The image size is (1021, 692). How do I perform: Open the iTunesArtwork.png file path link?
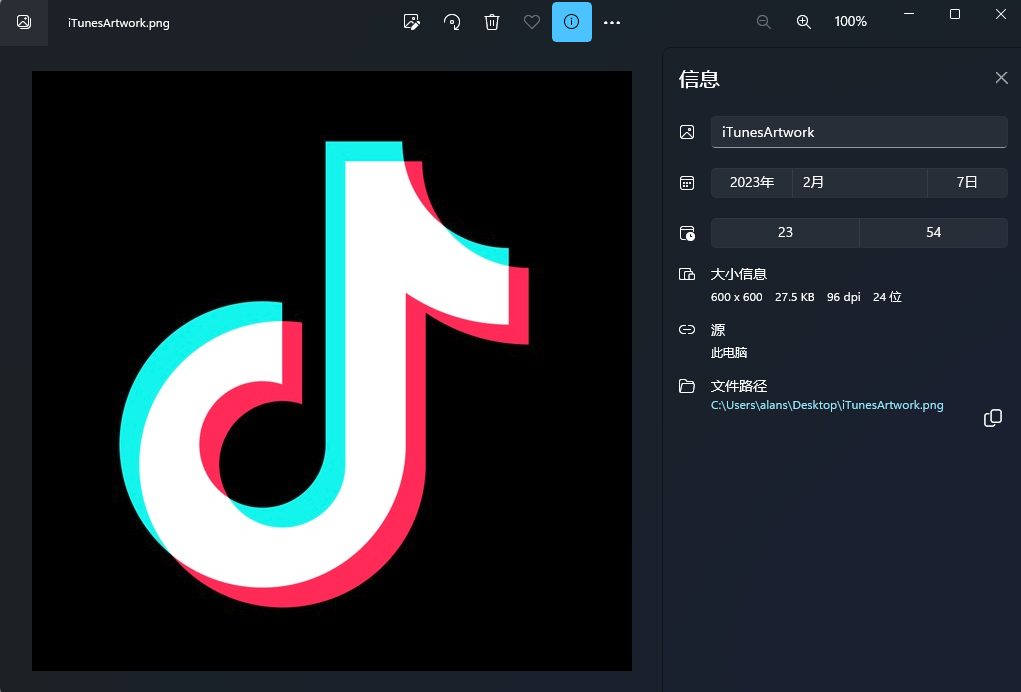click(x=827, y=405)
